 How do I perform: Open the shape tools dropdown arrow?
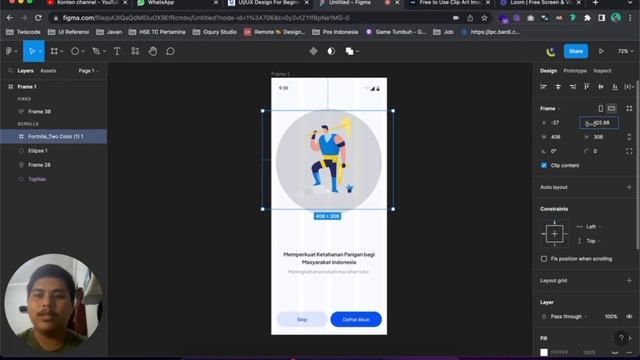tap(83, 51)
